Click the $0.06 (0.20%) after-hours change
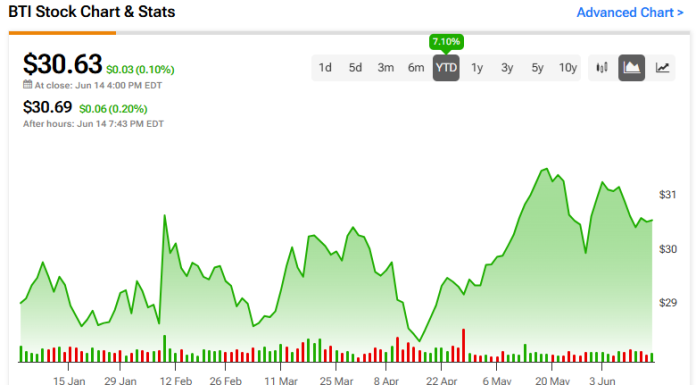 pos(113,109)
